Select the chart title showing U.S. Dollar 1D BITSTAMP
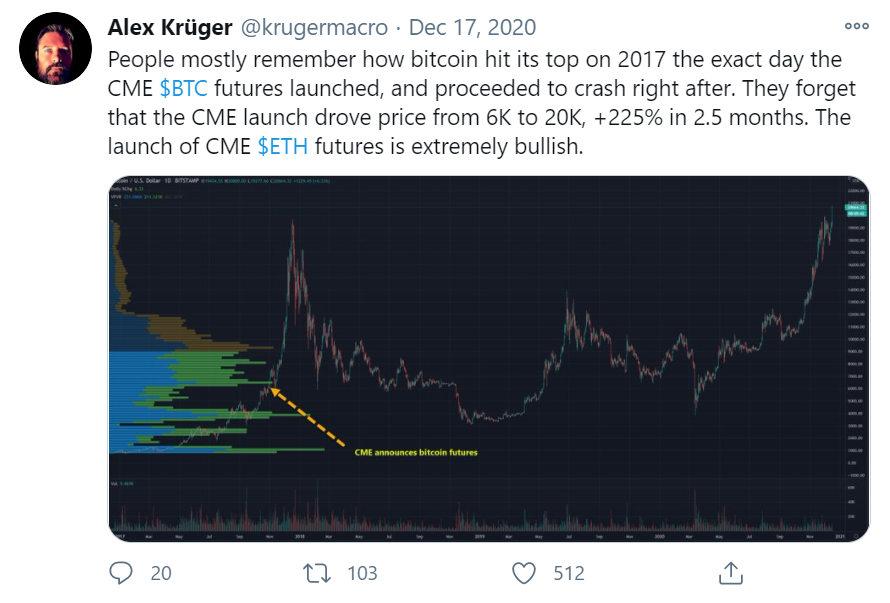The width and height of the screenshot is (890, 603). point(154,181)
